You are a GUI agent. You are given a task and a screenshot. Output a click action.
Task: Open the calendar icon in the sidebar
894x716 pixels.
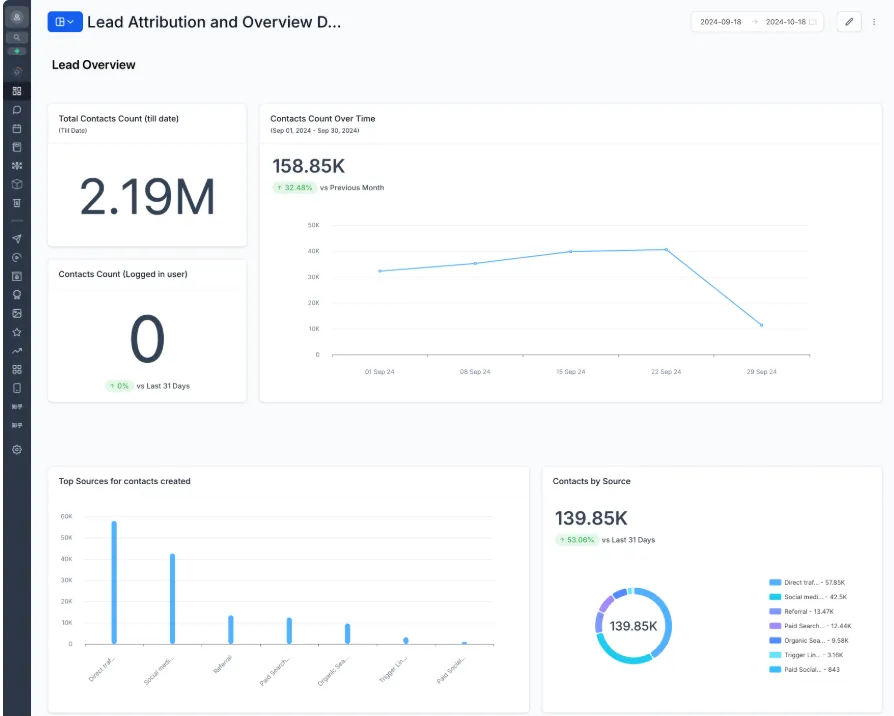[x=17, y=129]
